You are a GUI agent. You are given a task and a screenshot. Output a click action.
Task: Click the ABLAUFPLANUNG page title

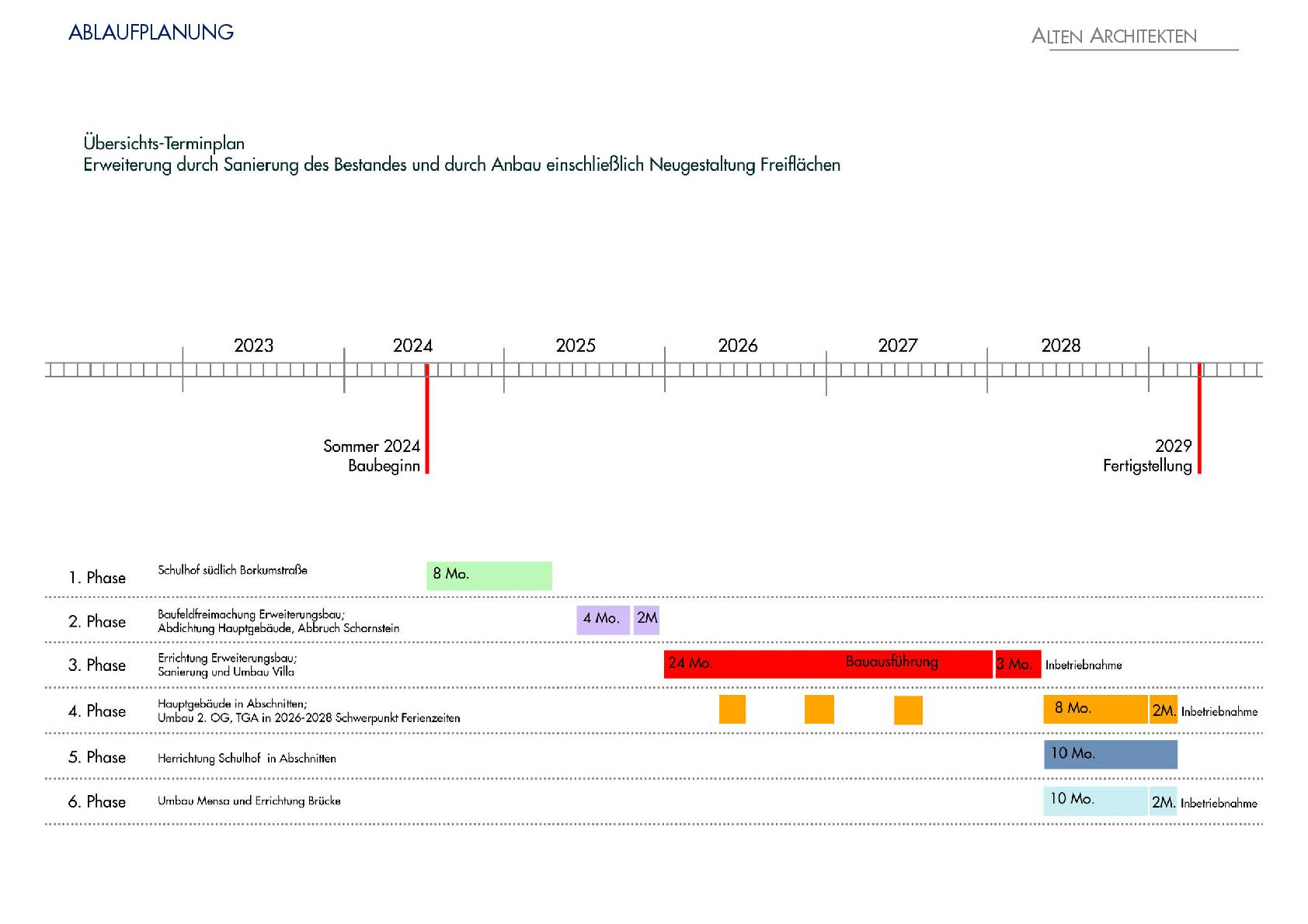151,32
